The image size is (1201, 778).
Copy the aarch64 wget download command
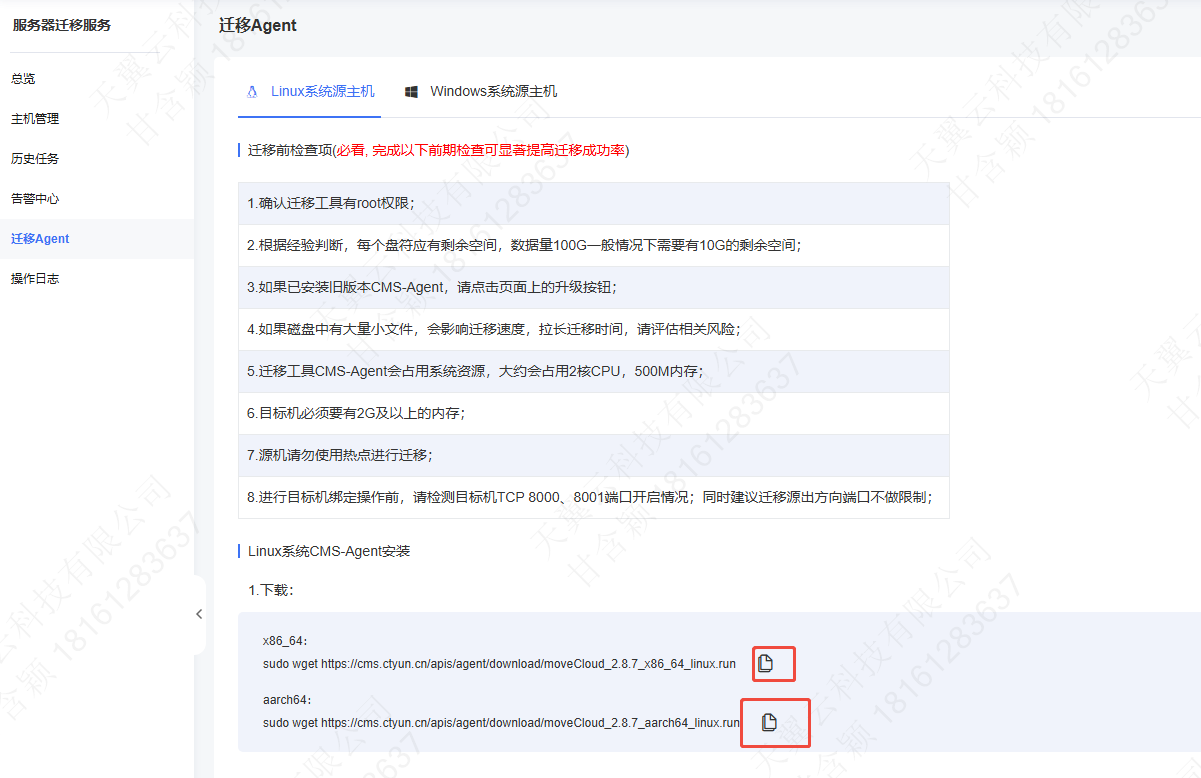pyautogui.click(x=769, y=722)
